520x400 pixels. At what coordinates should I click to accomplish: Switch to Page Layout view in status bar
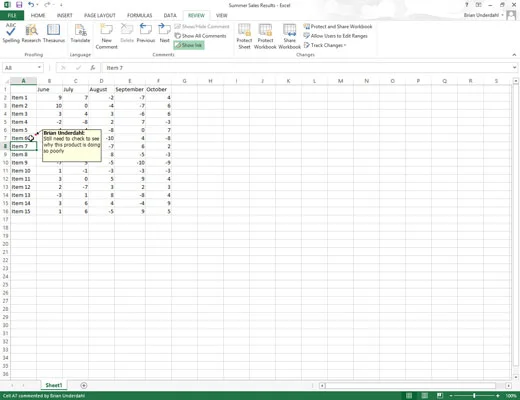424,396
